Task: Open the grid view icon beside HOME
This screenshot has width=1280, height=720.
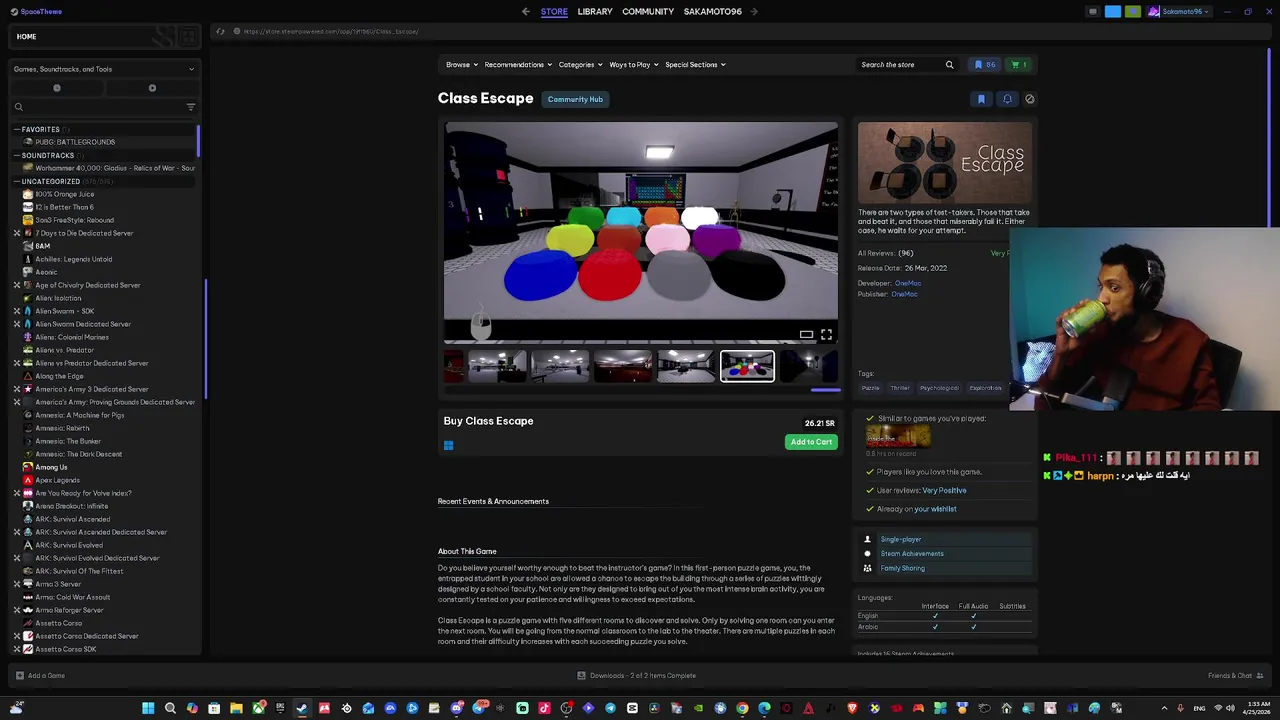Action: point(188,37)
